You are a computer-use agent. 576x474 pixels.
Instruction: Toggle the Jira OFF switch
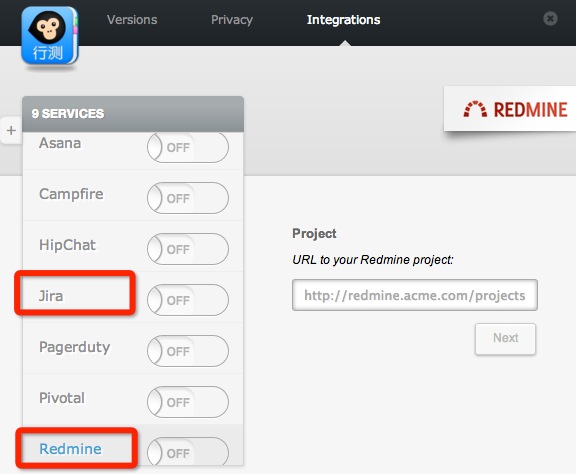pos(188,300)
